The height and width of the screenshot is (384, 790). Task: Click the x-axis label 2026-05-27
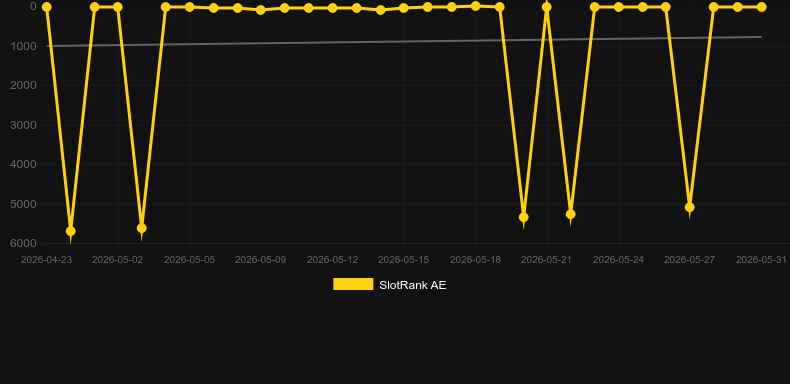click(x=689, y=260)
